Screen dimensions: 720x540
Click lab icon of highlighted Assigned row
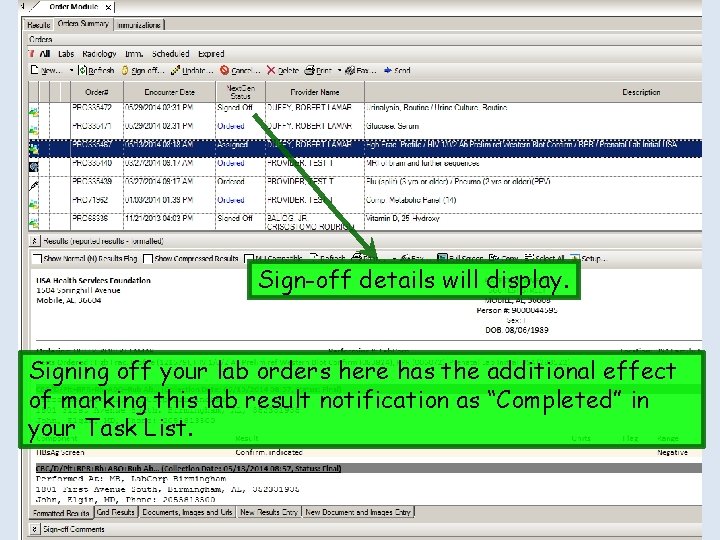[x=34, y=148]
